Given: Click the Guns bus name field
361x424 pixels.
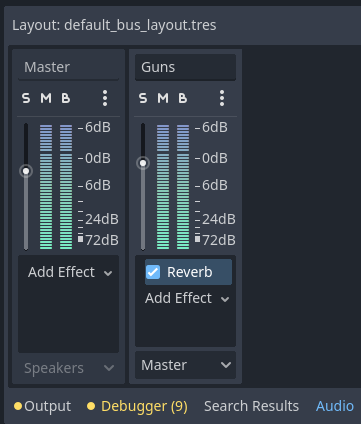Looking at the screenshot, I should pos(186,67).
